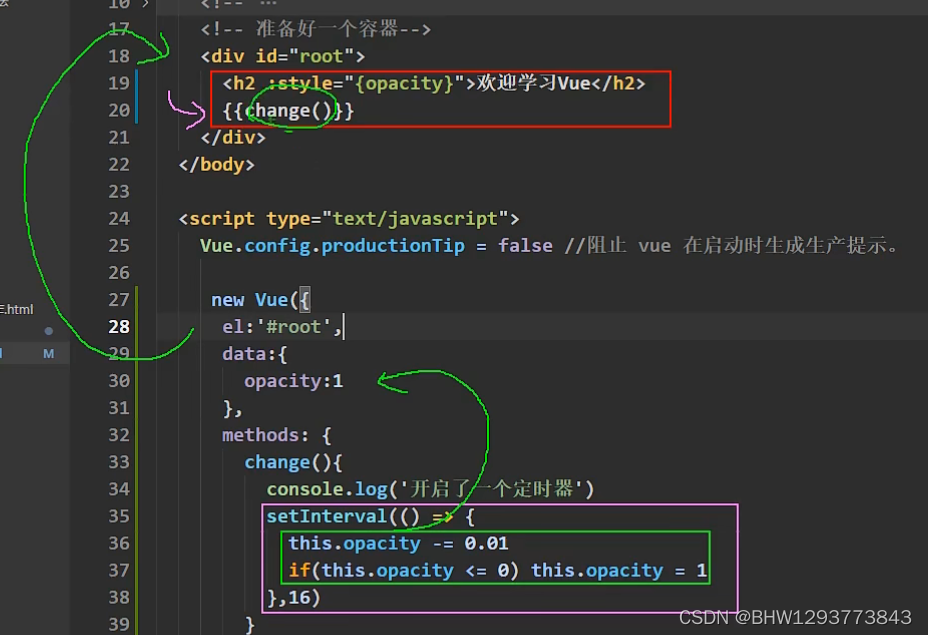Click productionTip in the Vue.config line

coord(393,246)
